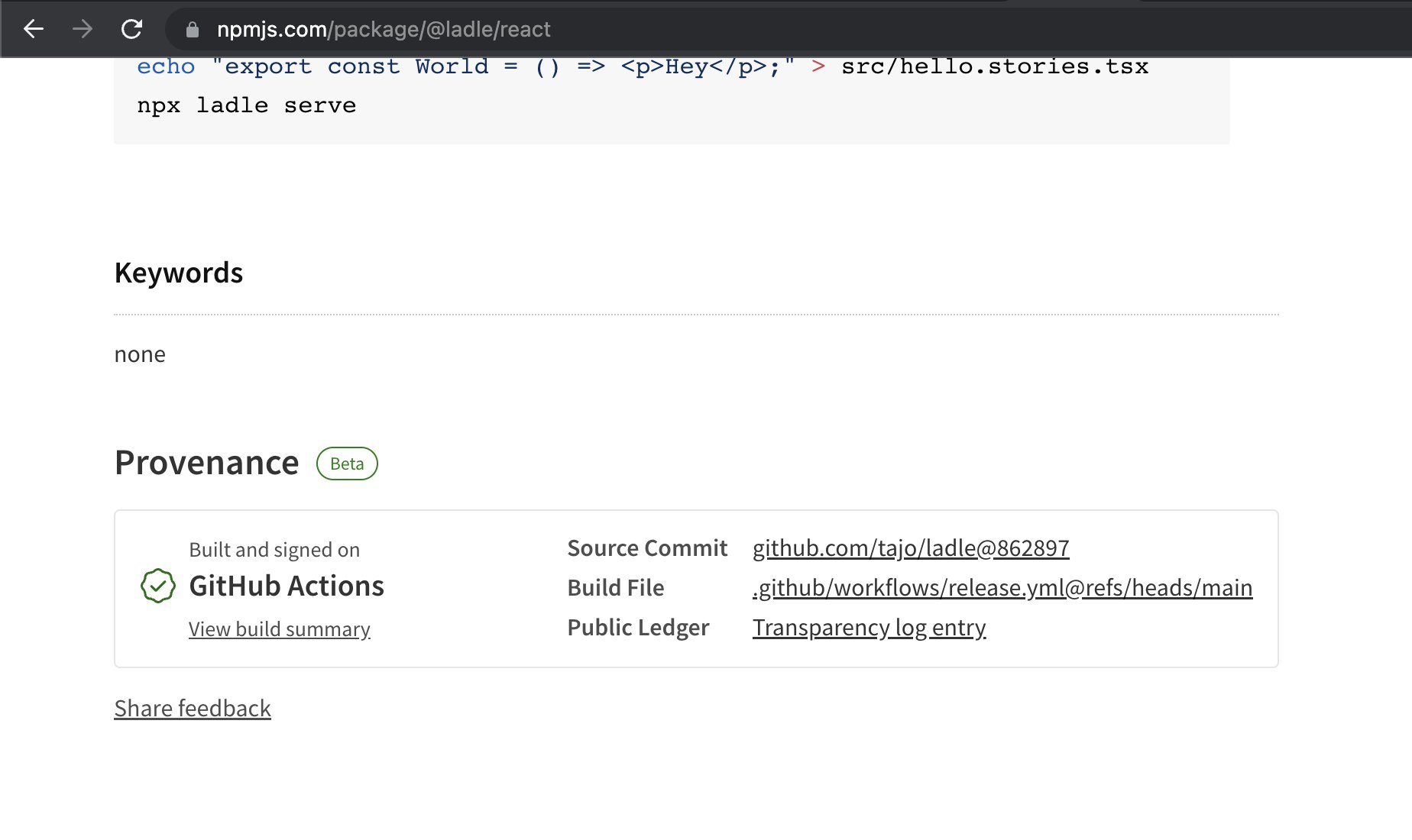Click the 'Built and signed on' text
This screenshot has height=840, width=1412.
[274, 550]
